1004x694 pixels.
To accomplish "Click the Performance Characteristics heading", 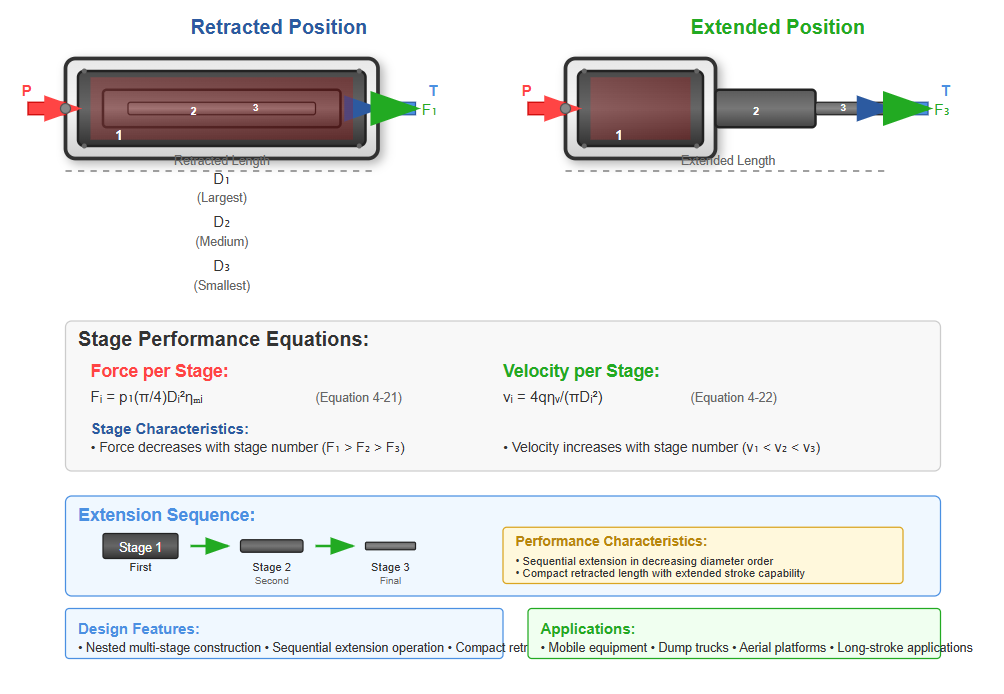I will 611,541.
